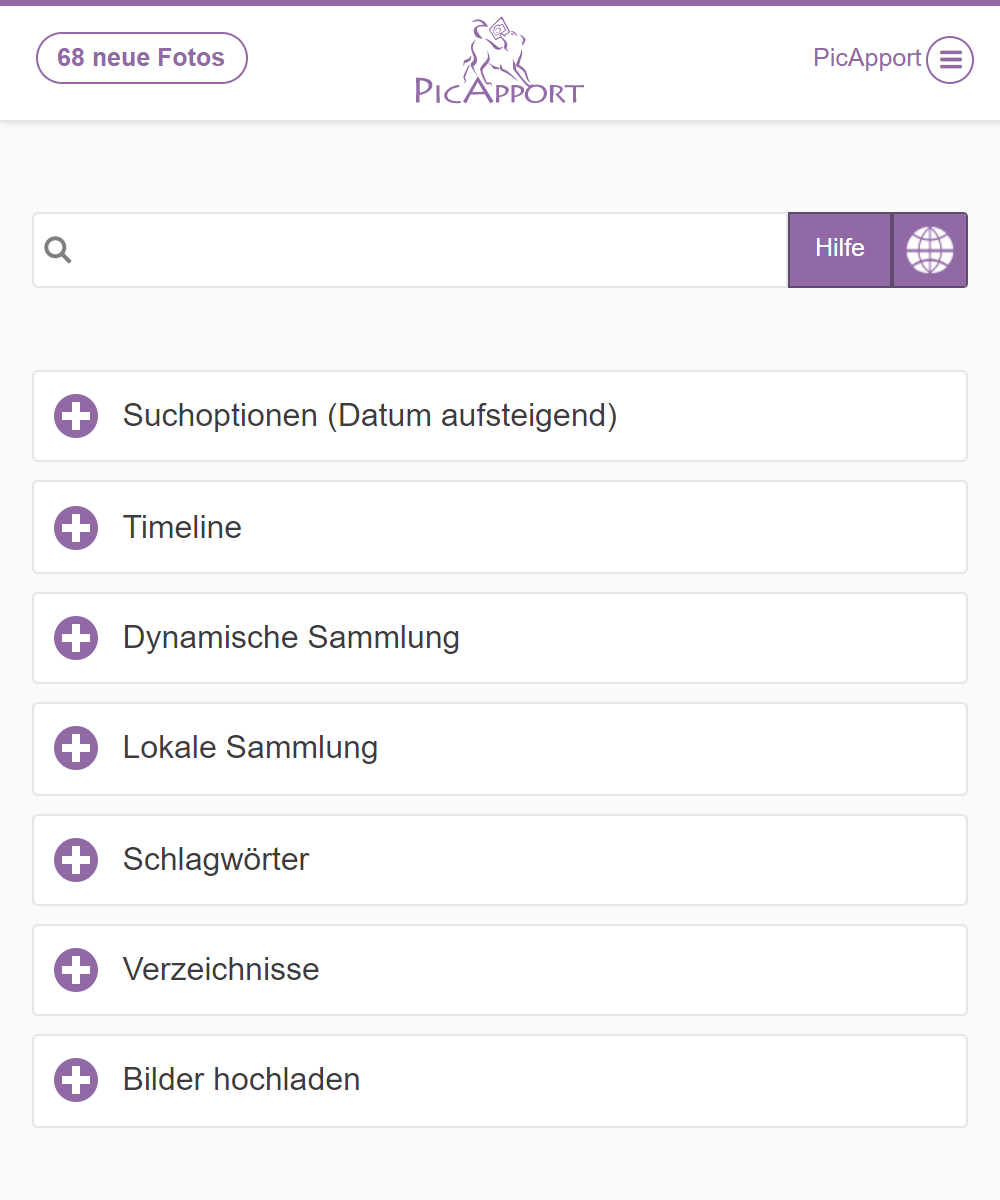Open the hamburger menu icon

pyautogui.click(x=949, y=60)
